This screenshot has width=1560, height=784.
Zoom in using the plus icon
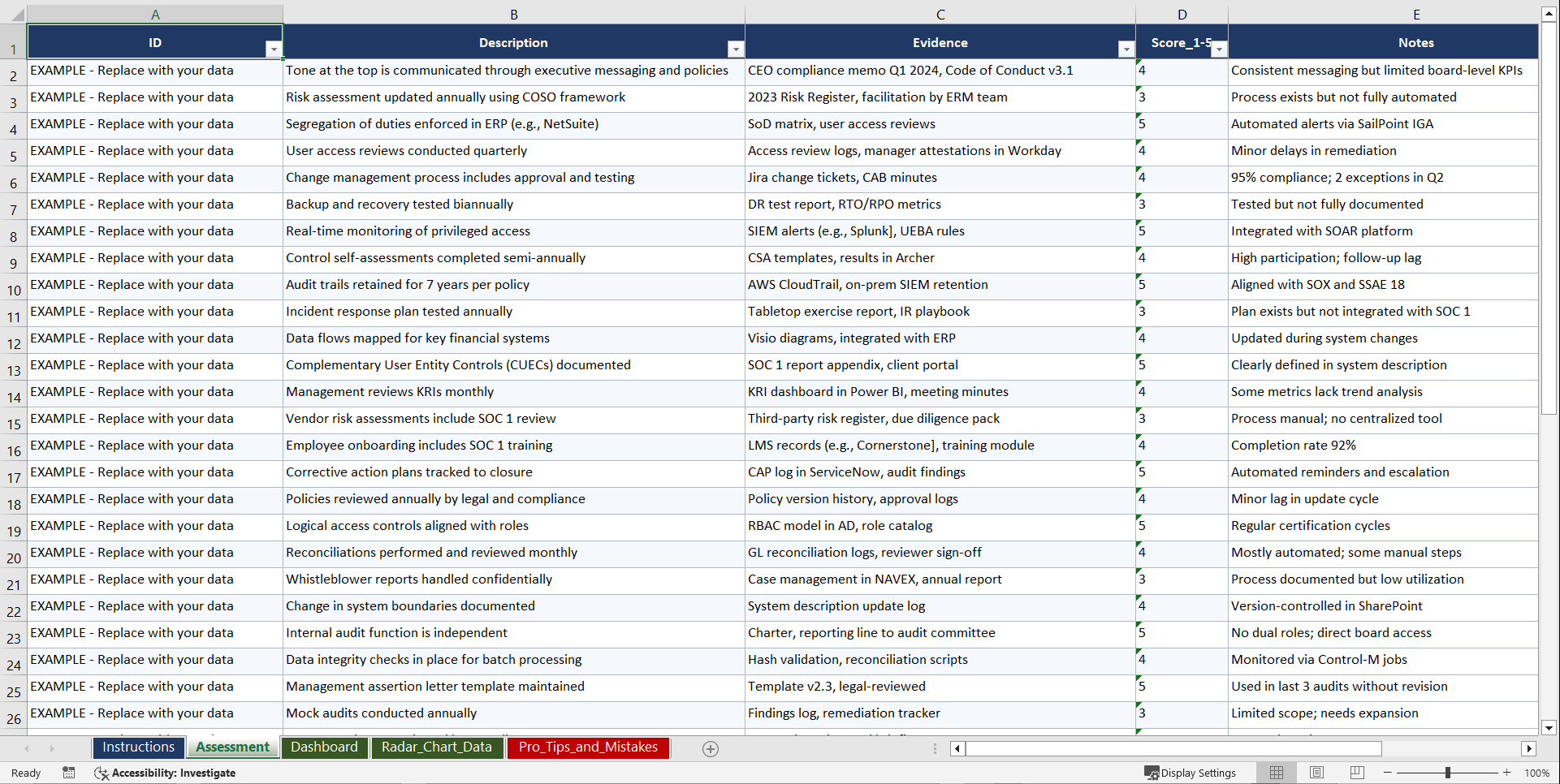(1507, 773)
